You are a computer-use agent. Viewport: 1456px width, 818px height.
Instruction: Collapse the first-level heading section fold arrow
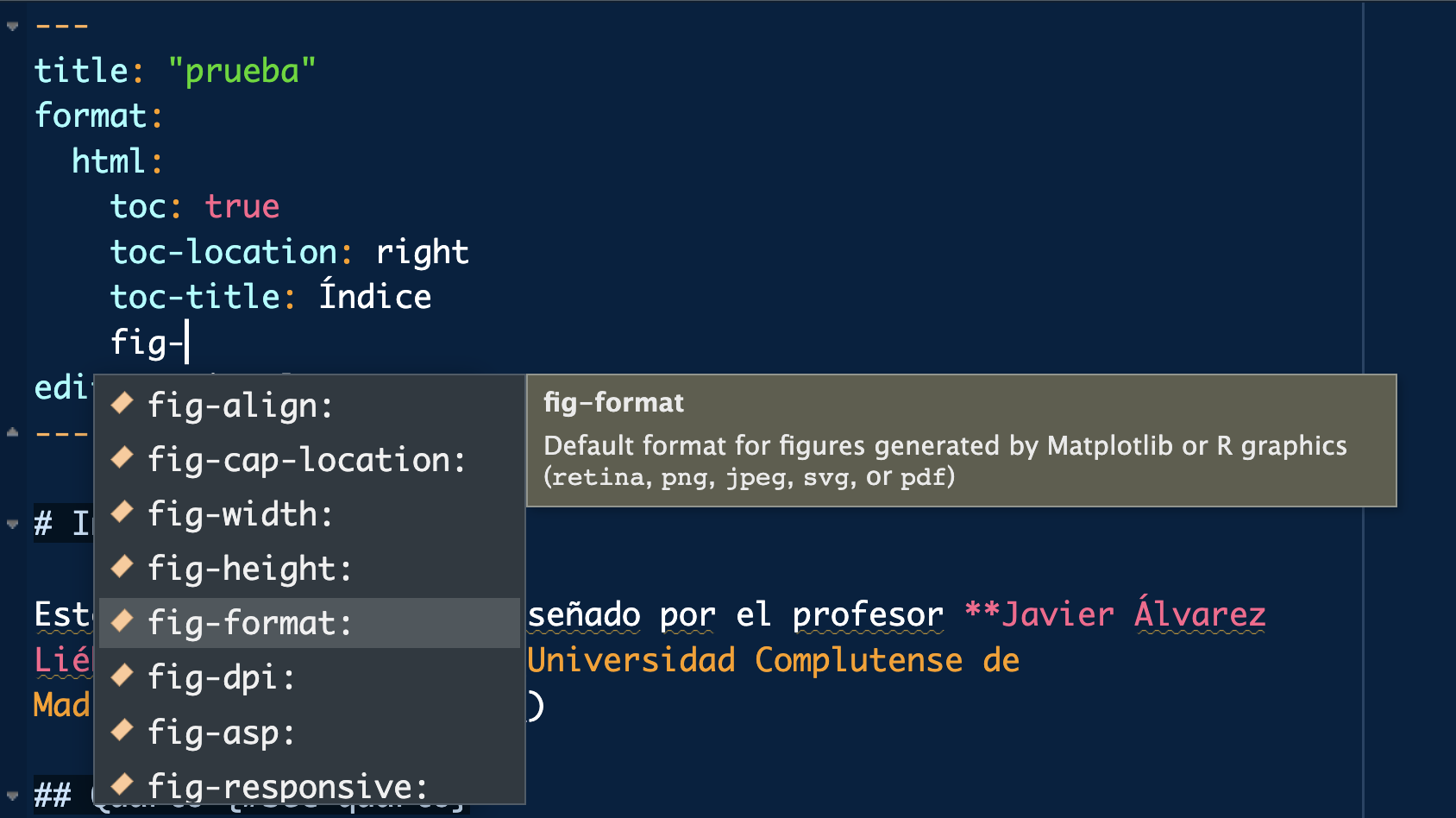pyautogui.click(x=12, y=524)
